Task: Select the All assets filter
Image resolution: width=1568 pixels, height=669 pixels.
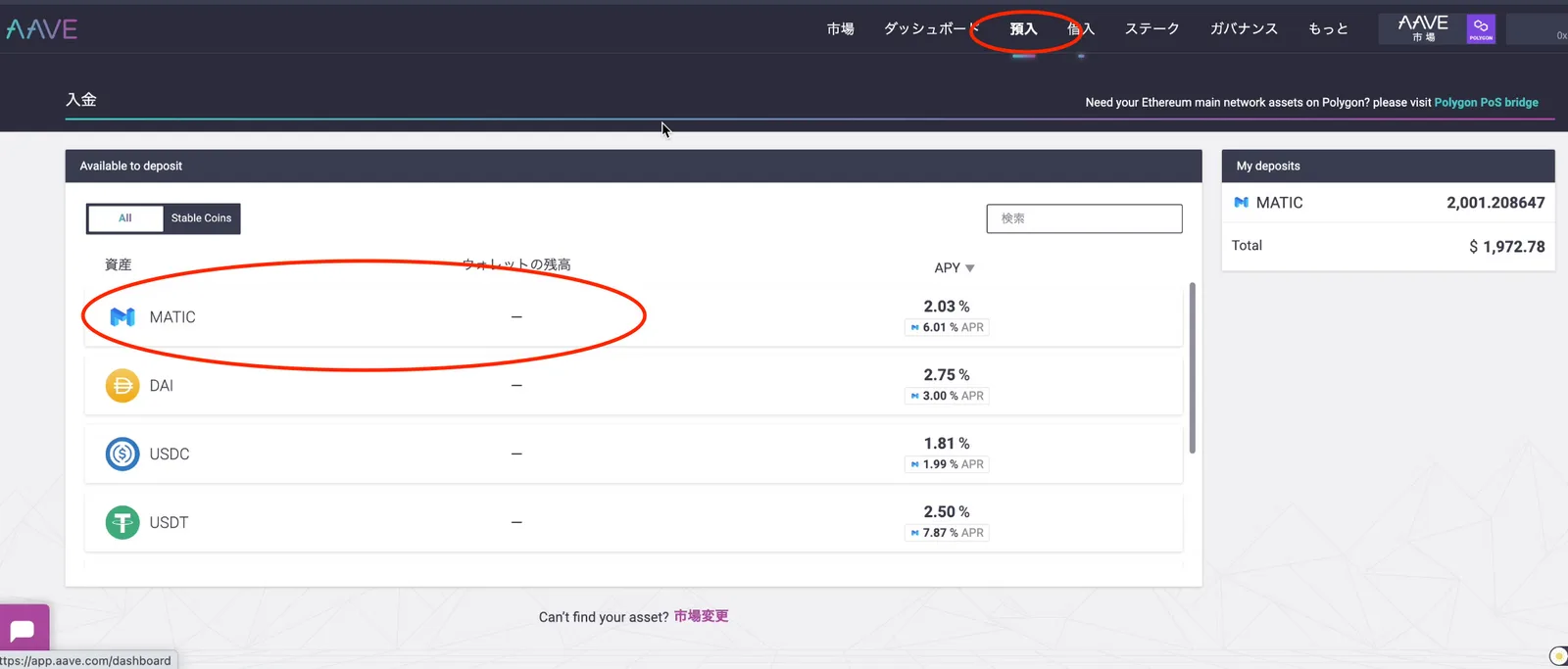Action: pos(125,218)
